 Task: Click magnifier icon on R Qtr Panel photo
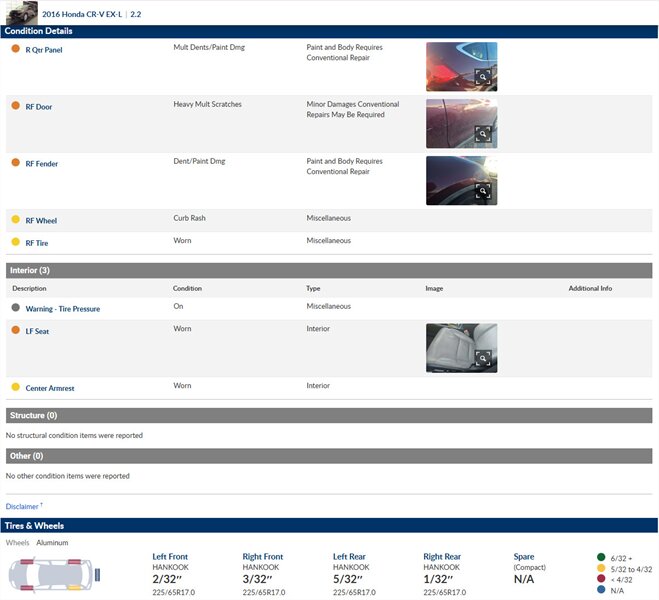tap(482, 77)
